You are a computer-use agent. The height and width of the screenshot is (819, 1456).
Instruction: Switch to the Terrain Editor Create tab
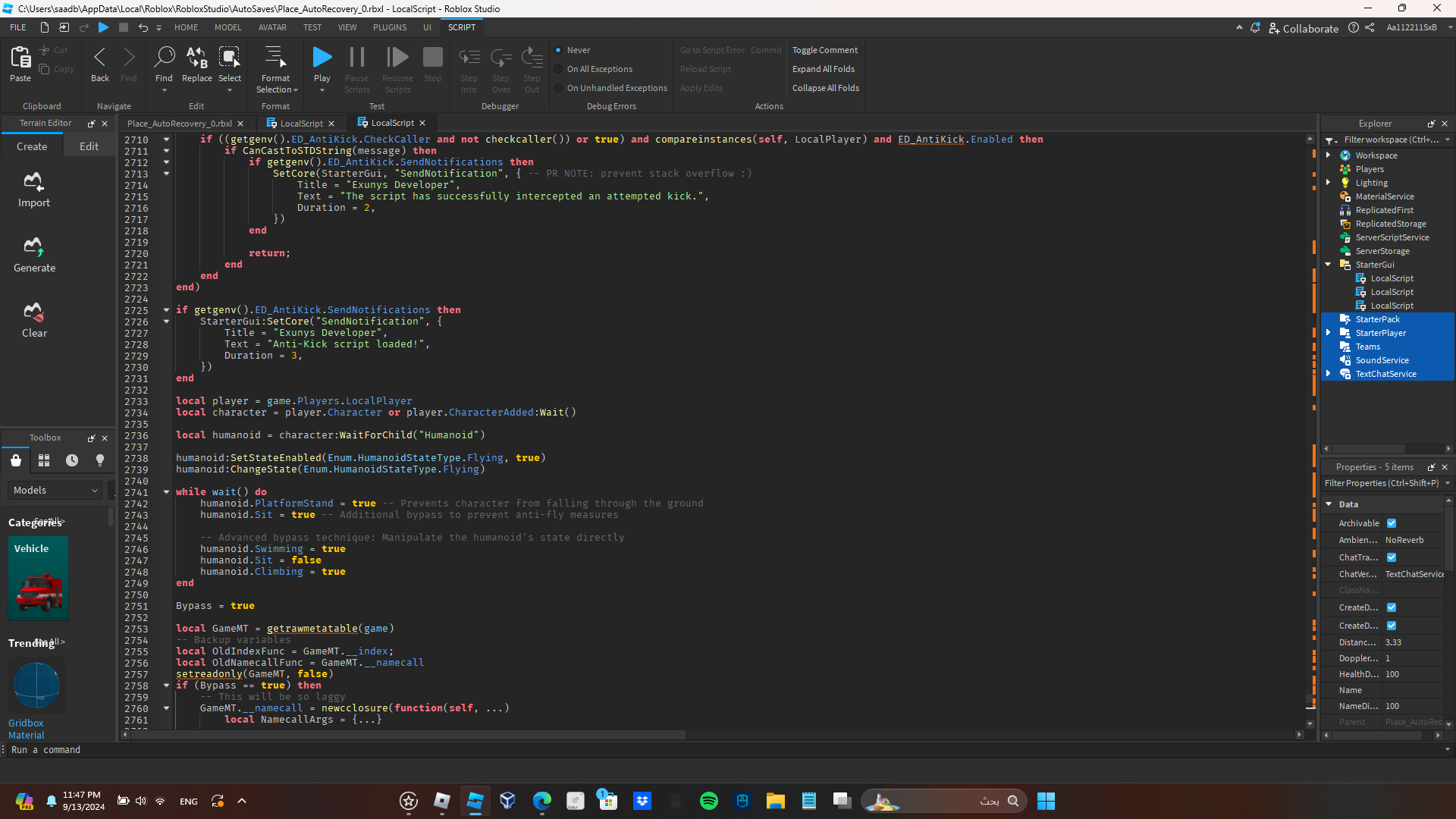click(32, 146)
